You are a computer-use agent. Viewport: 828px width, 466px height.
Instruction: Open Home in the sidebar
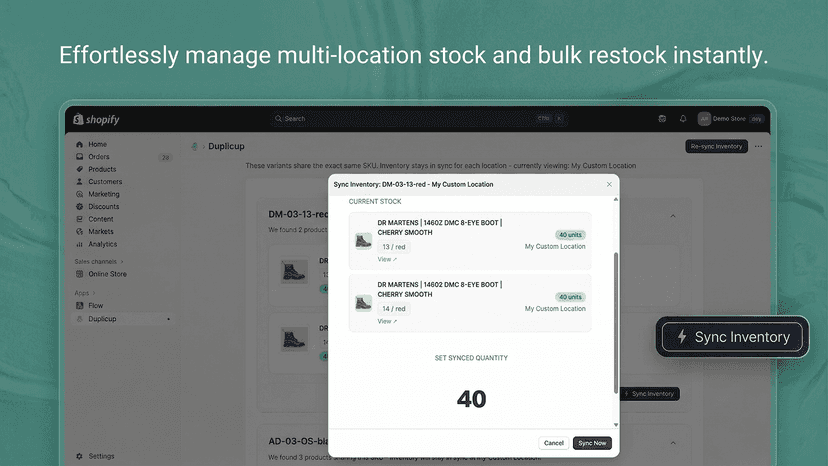[97, 144]
